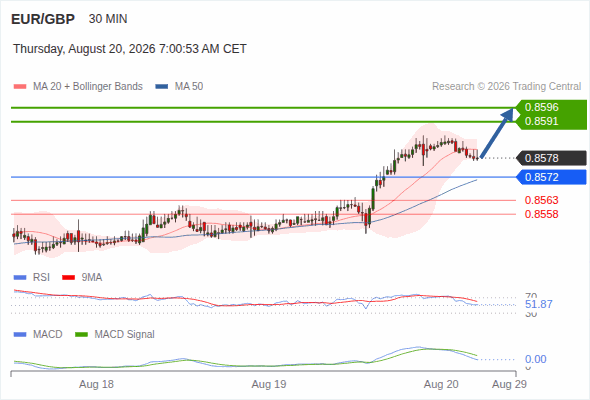Screen dimensions: 590x400
Task: Select the 0.8596 green resistance label
Action: tap(541, 107)
